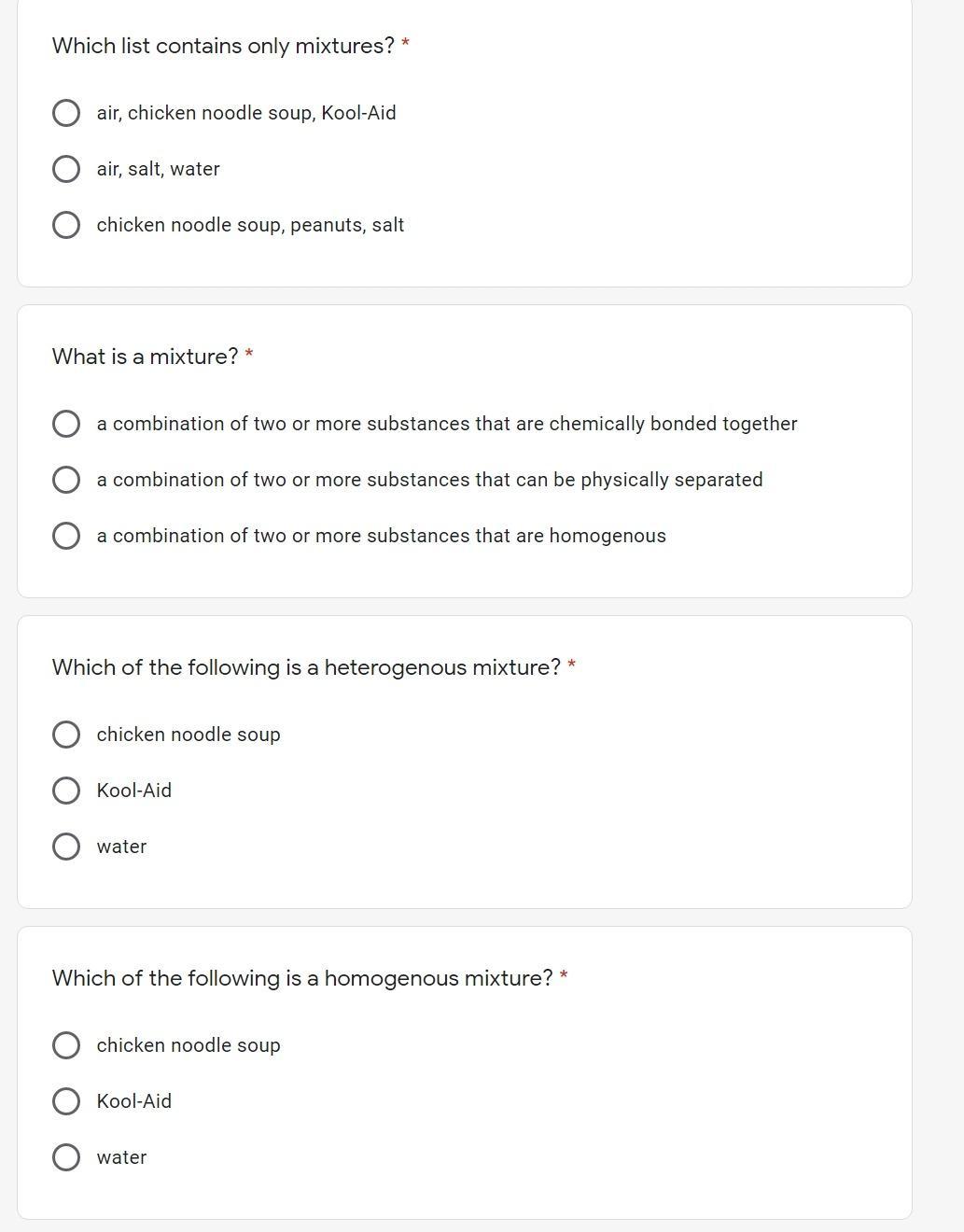Click required asterisk beside 'What is a mixture?'

(249, 355)
